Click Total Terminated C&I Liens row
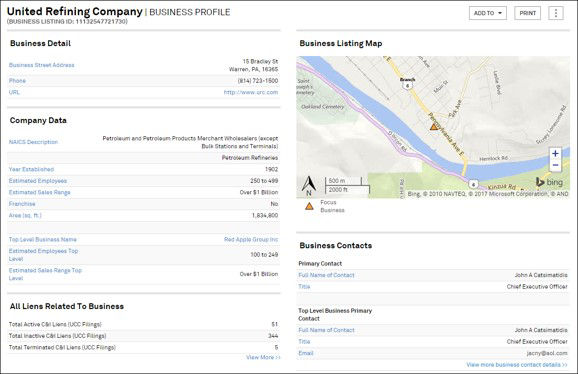 point(143,347)
